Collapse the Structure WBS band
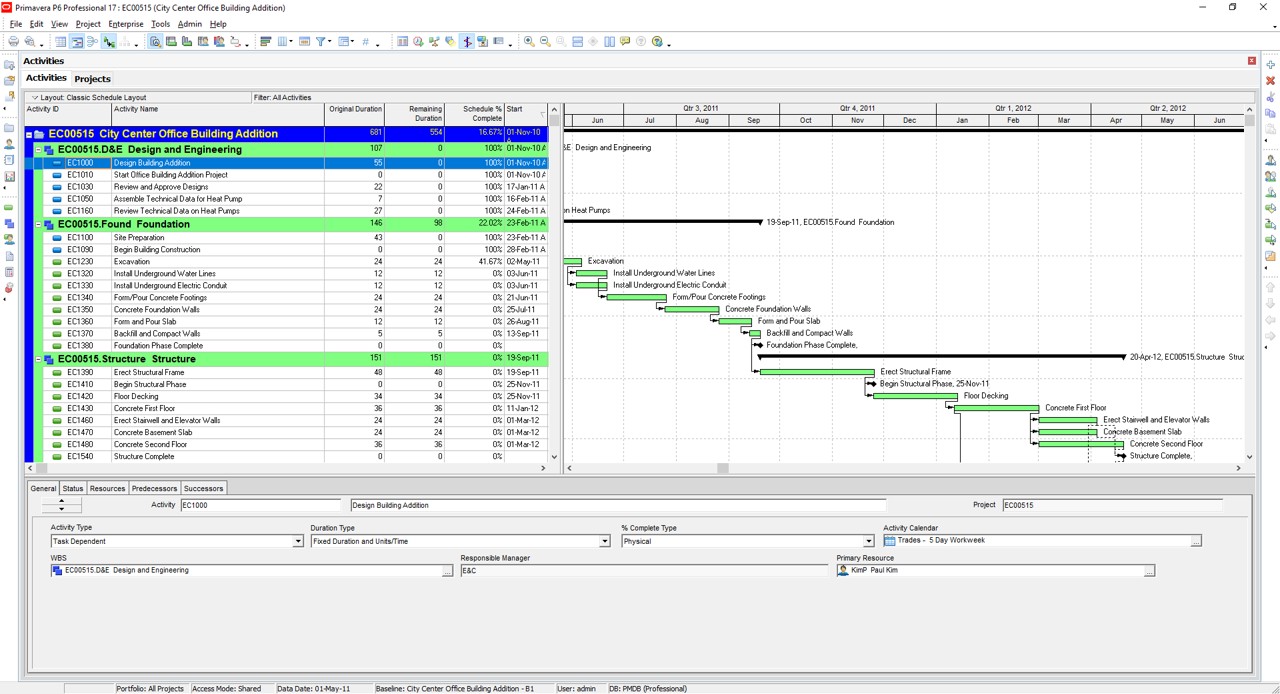 pos(39,359)
